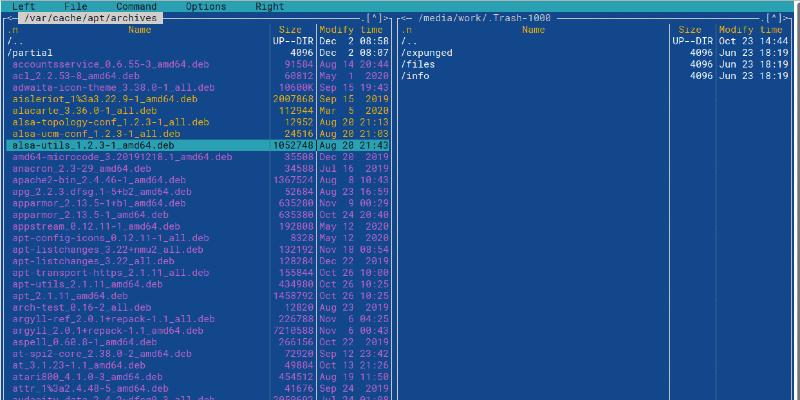Select apache2-bin amd64 deb package

point(97,179)
